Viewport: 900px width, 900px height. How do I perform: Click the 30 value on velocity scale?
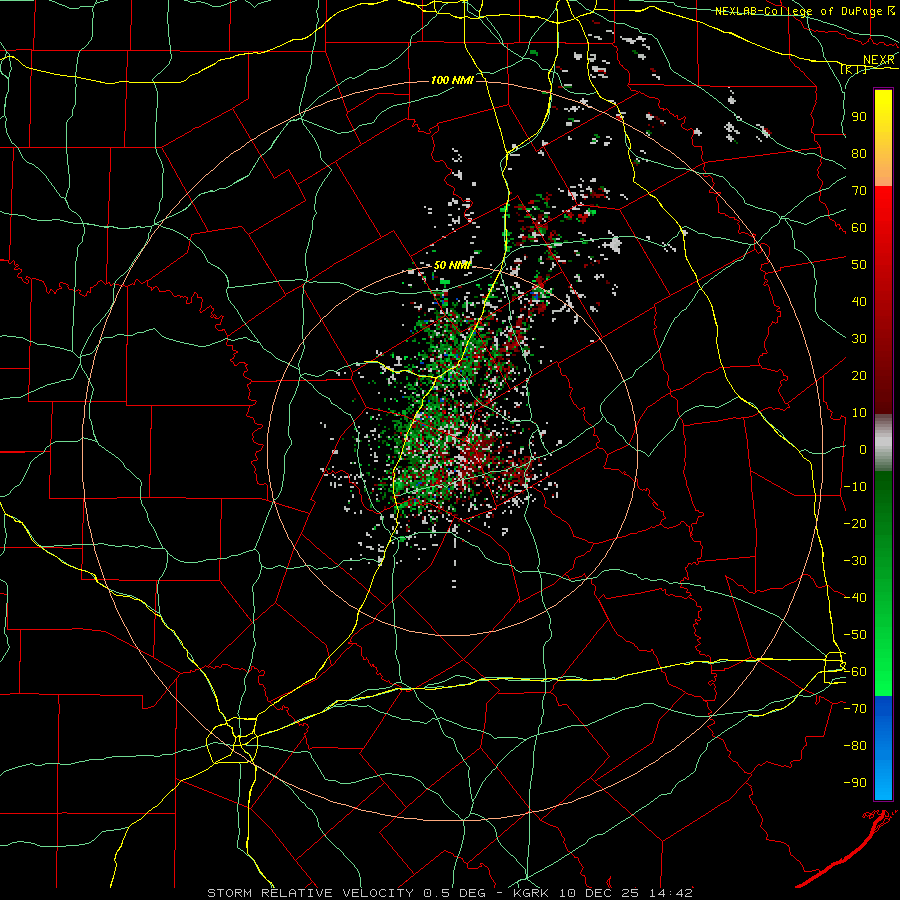pos(859,339)
